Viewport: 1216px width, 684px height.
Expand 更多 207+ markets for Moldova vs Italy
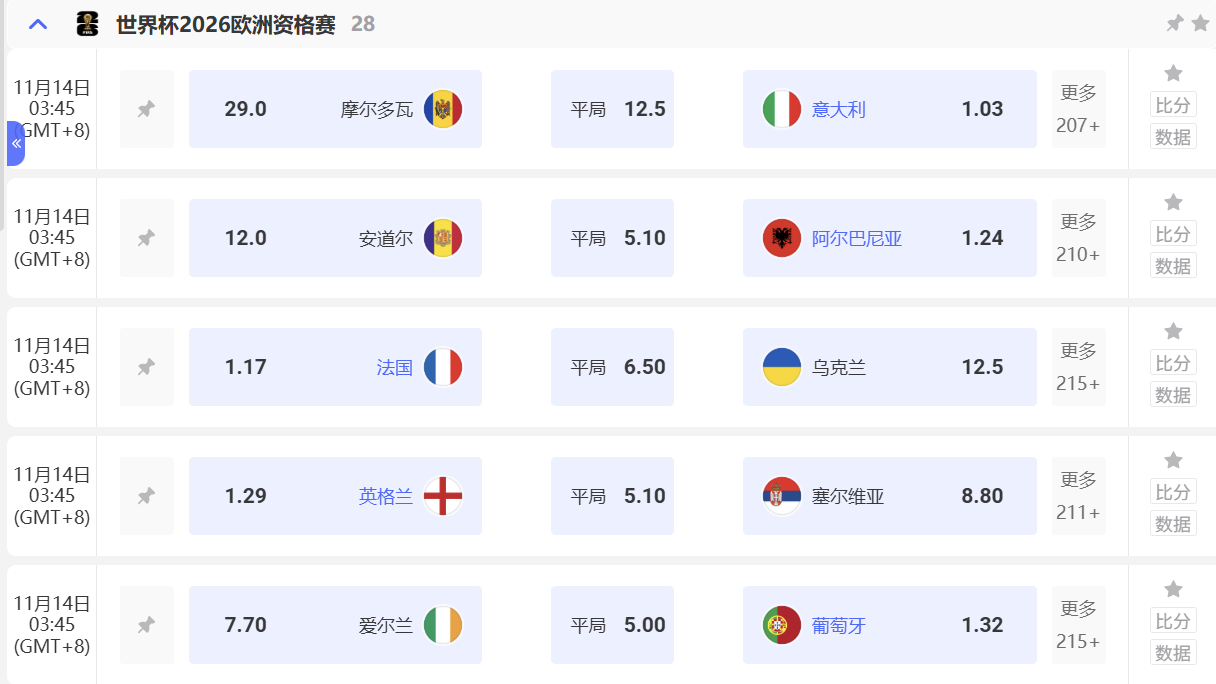(x=1077, y=109)
